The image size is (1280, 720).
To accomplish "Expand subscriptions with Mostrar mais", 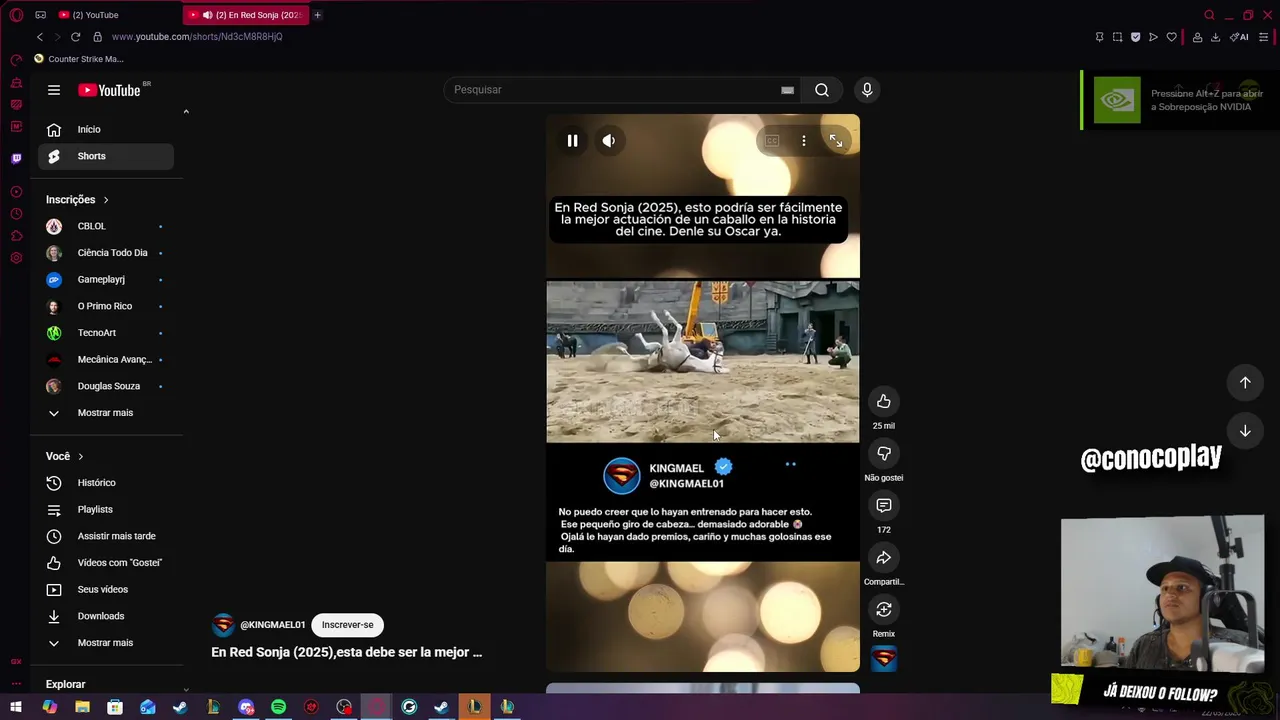I will tap(106, 413).
